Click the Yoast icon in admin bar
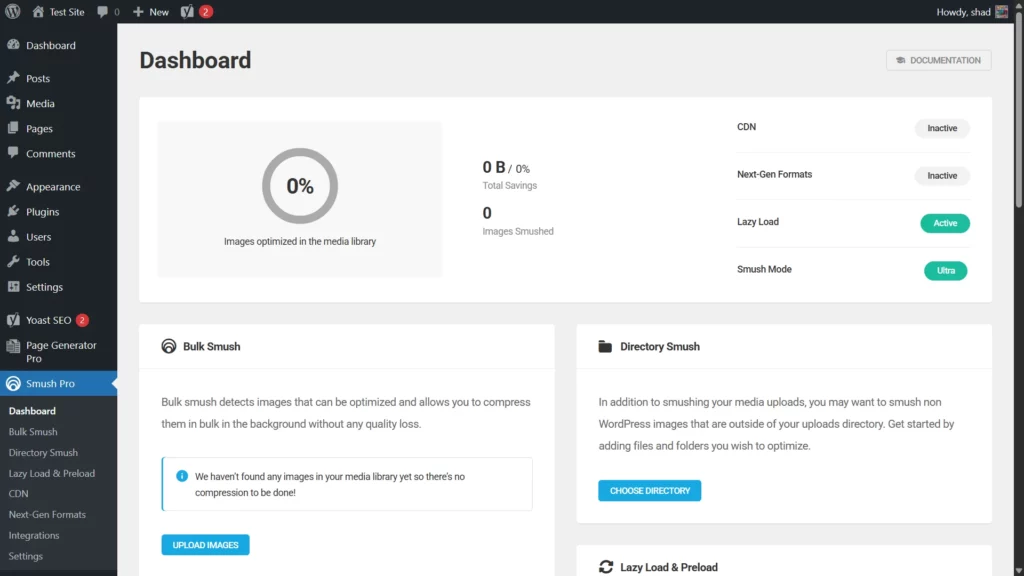 187,12
